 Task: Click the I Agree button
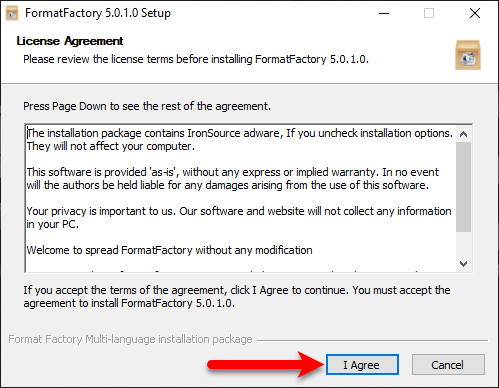362,365
